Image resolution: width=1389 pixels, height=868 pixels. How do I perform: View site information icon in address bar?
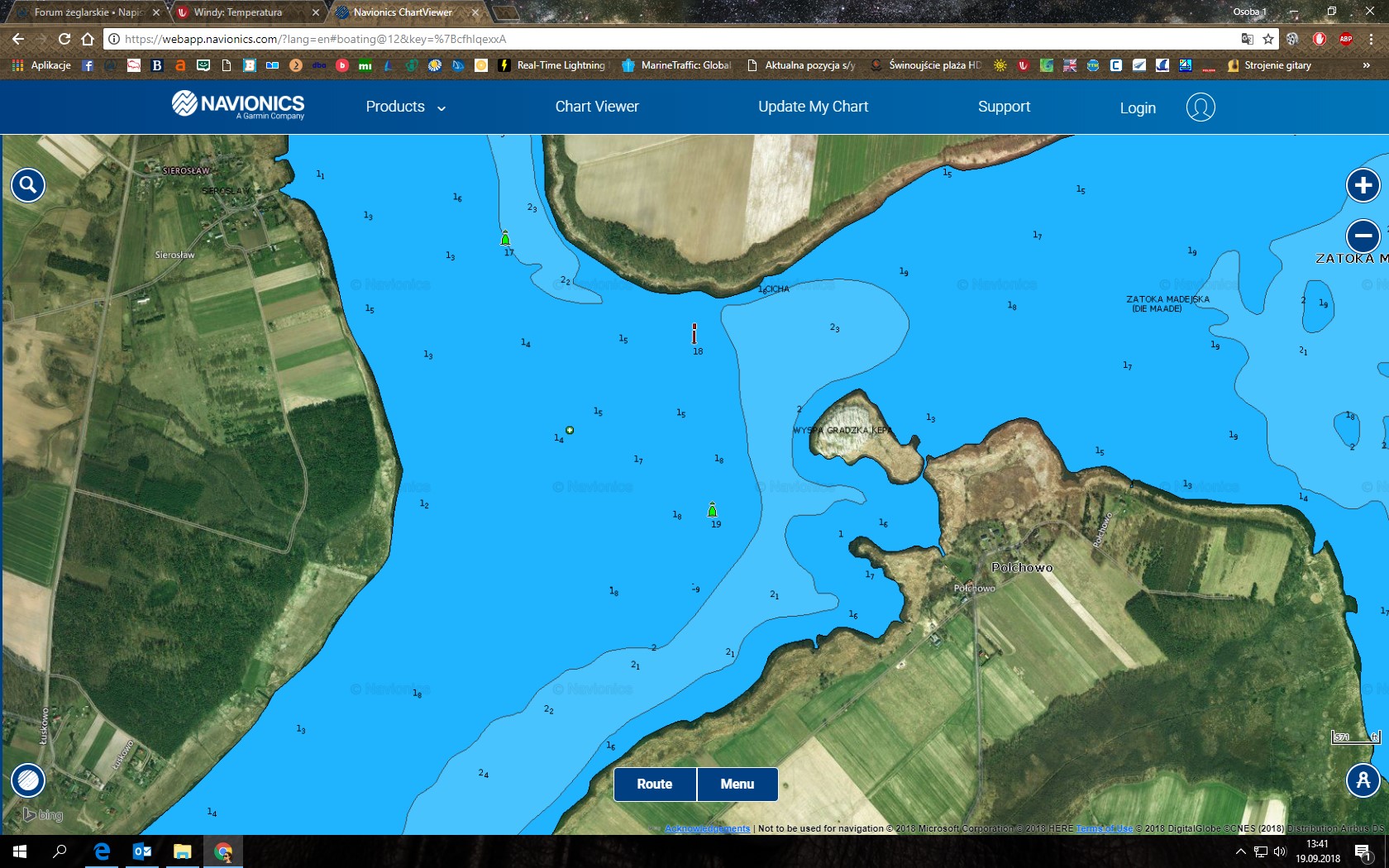(114, 39)
